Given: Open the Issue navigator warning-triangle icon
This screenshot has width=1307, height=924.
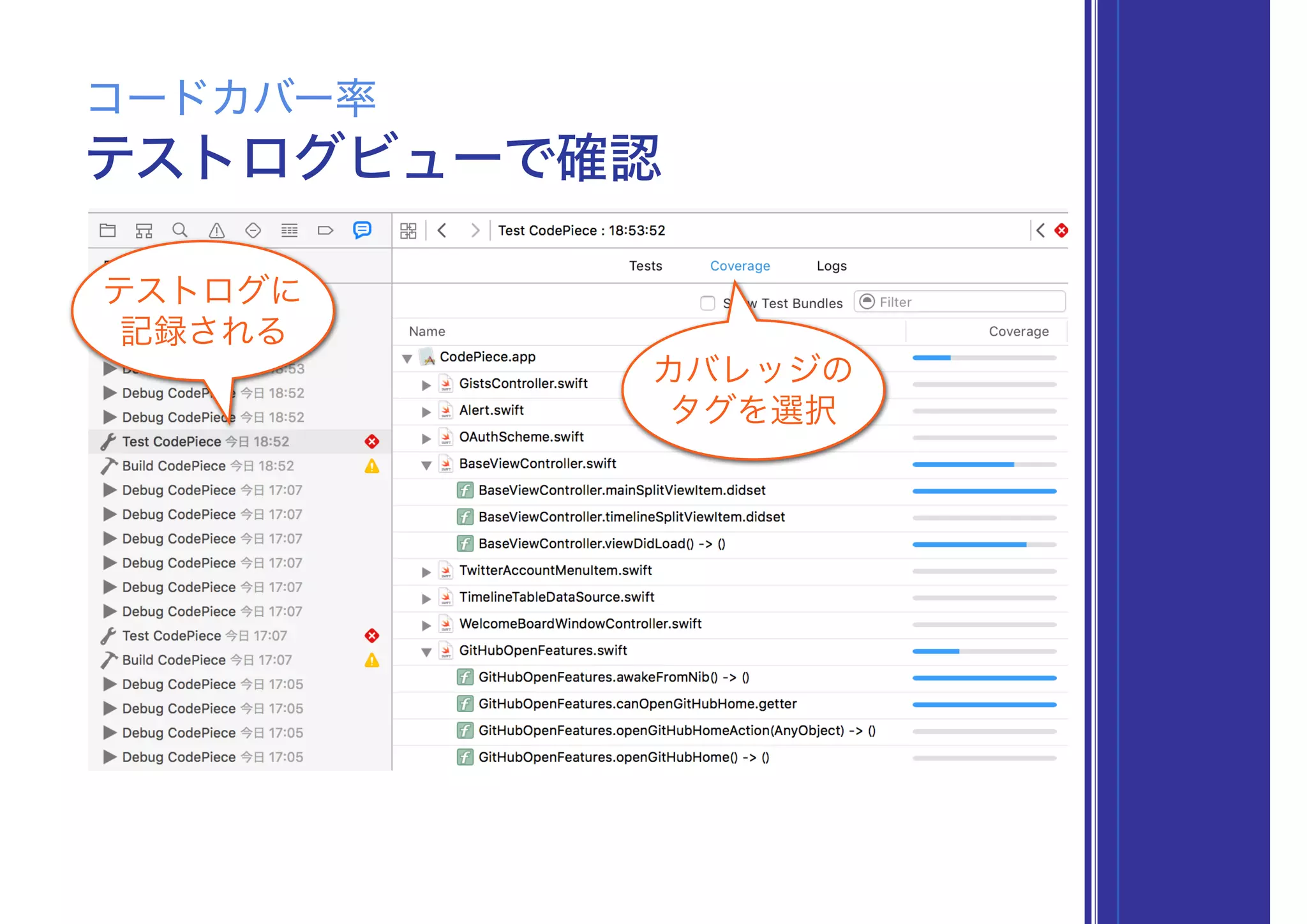Looking at the screenshot, I should point(217,230).
